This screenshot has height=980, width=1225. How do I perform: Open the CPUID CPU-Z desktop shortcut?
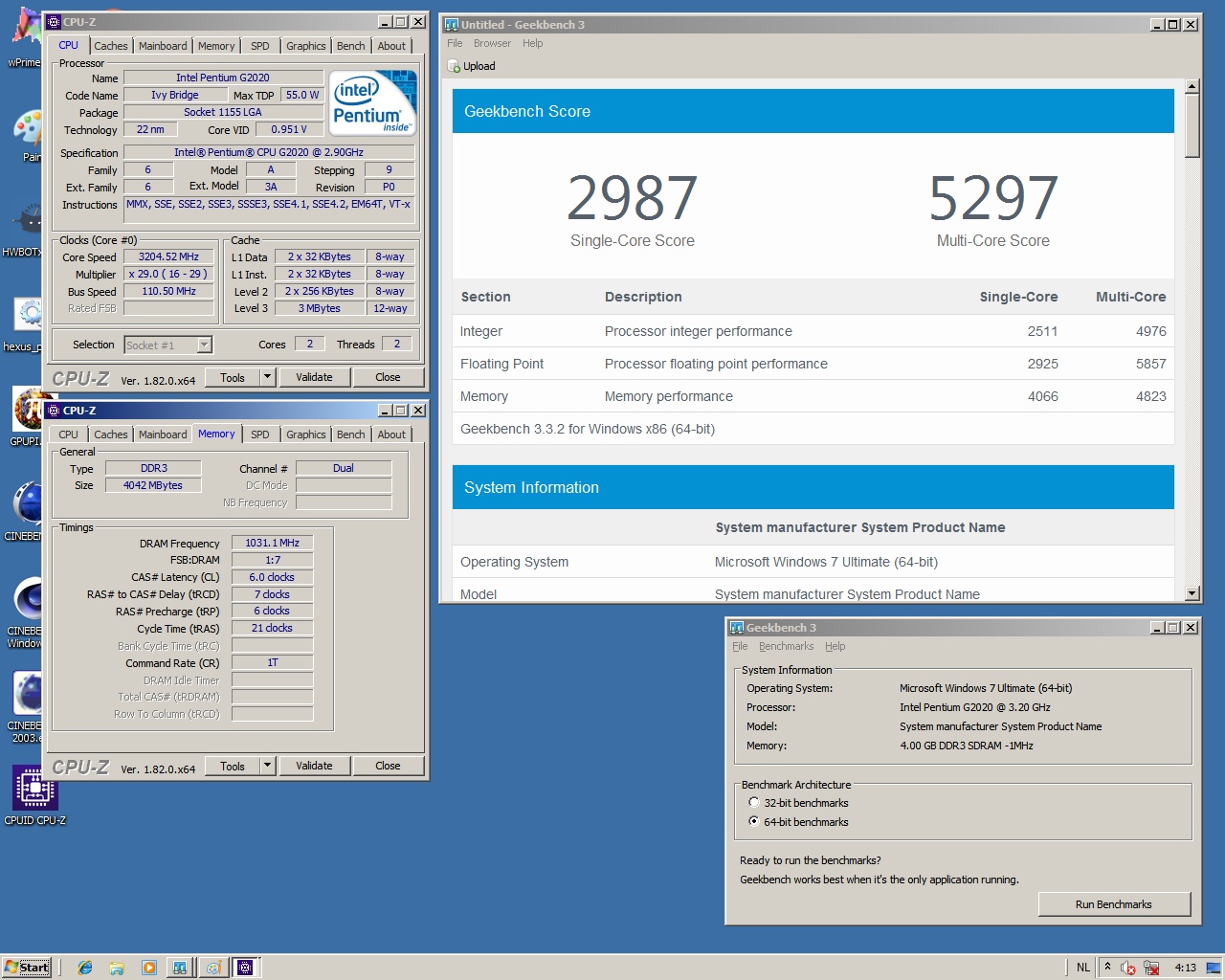tap(34, 794)
